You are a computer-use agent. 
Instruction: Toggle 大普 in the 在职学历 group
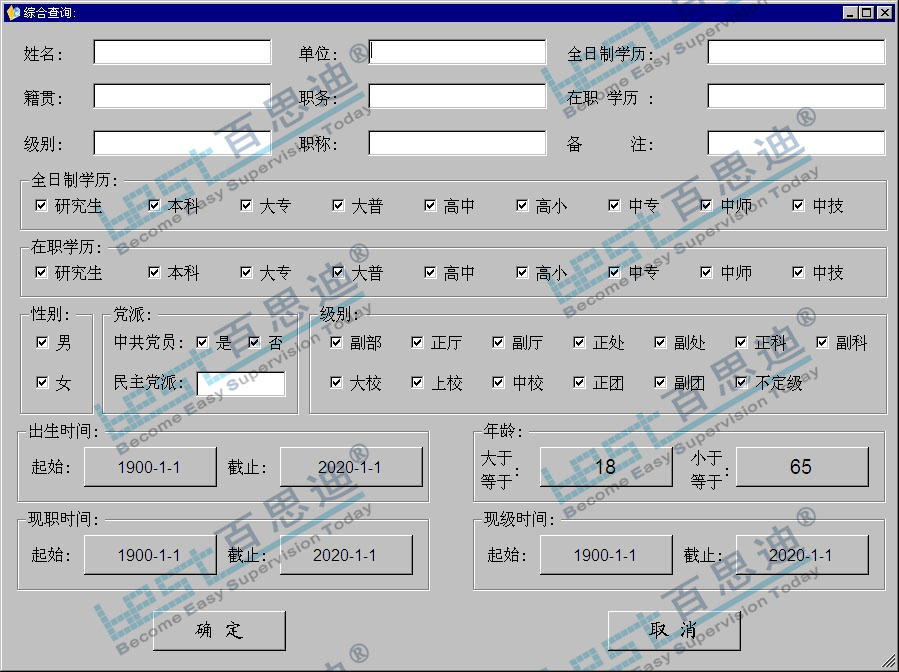[x=338, y=272]
